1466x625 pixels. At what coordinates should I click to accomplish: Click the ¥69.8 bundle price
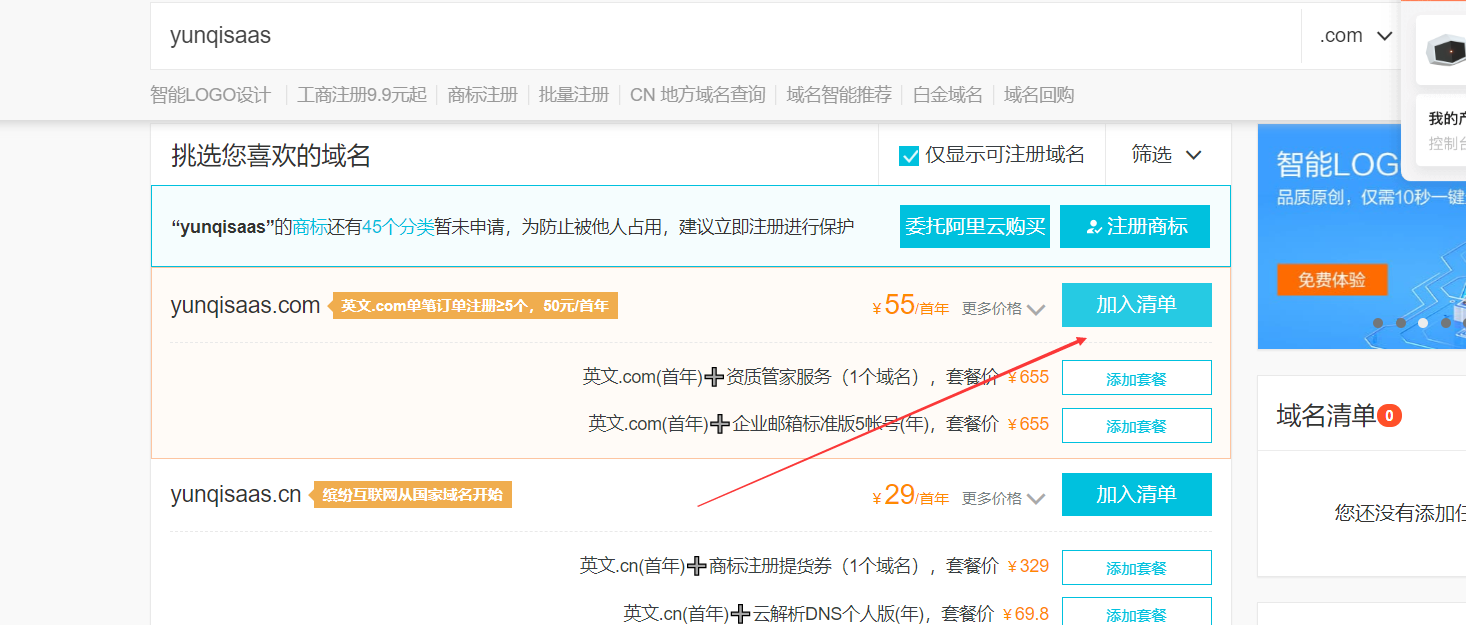coord(1025,613)
